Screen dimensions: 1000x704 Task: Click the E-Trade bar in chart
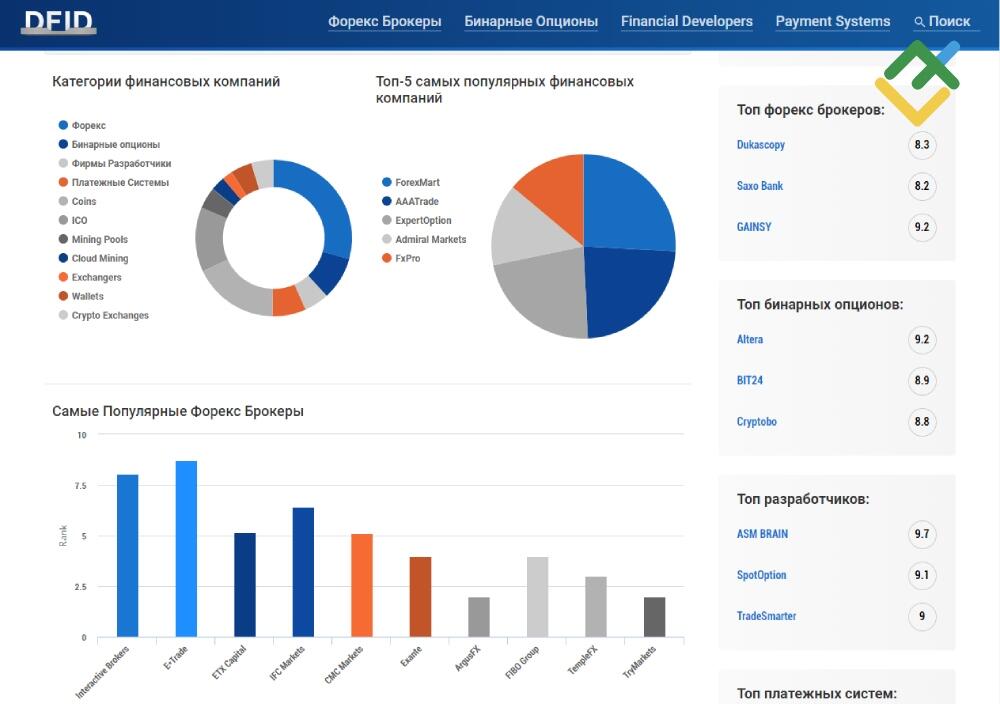186,548
